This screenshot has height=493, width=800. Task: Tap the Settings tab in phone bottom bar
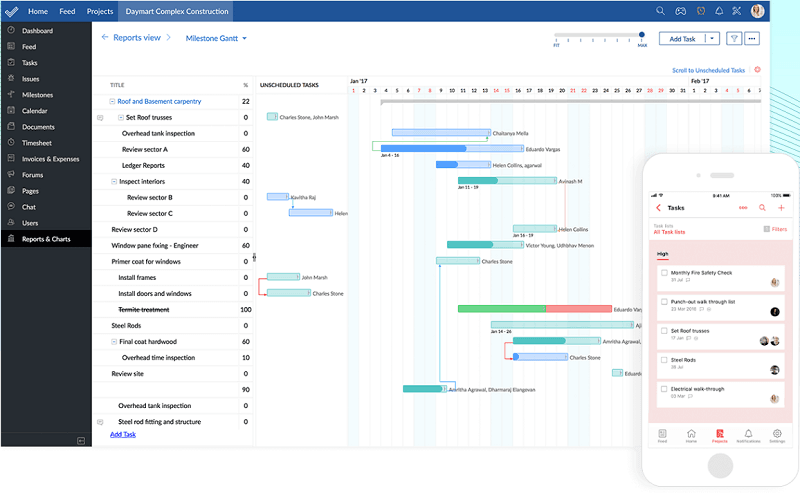(777, 435)
